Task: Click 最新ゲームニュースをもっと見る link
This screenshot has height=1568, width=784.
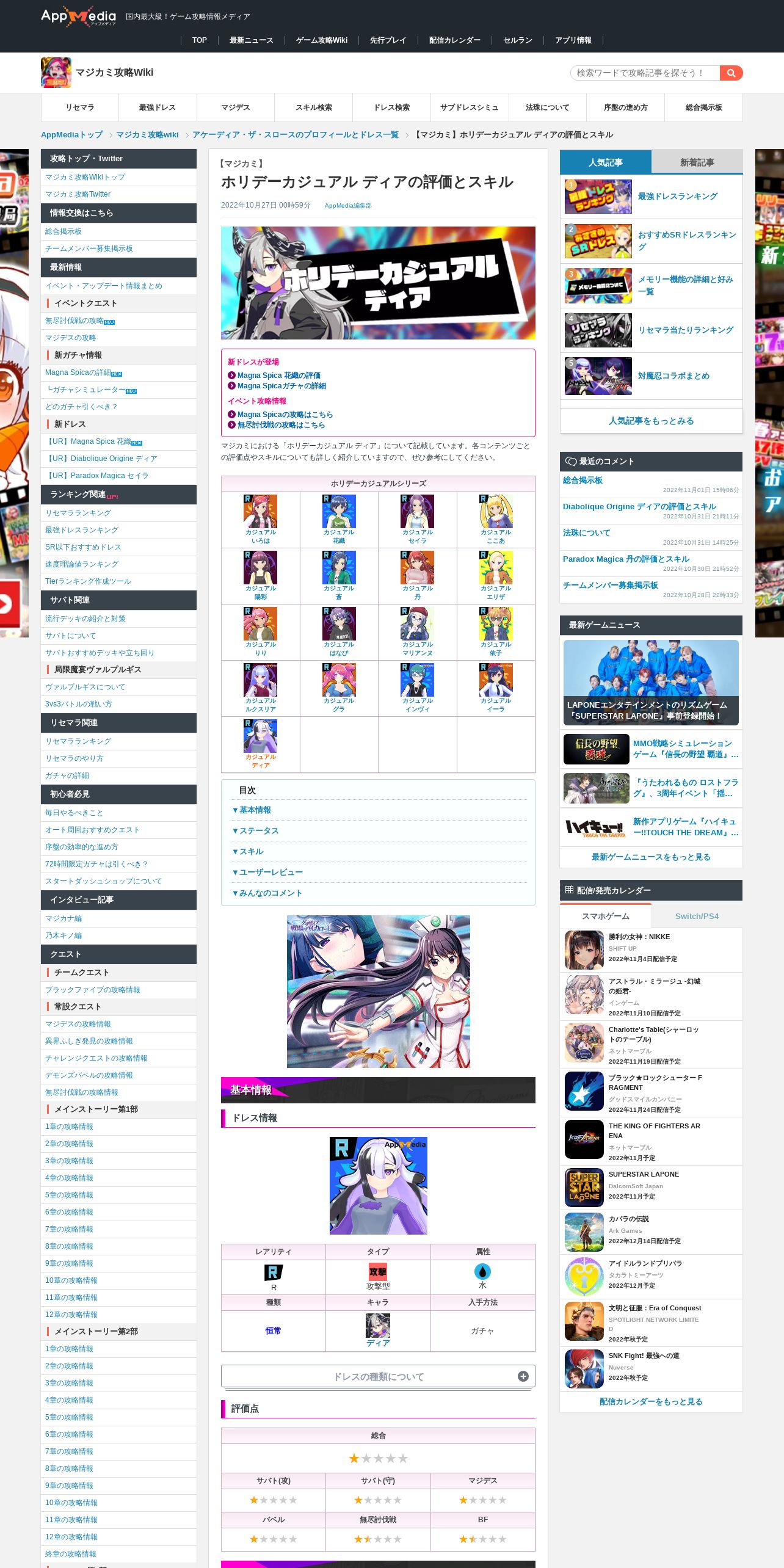Action: coord(651,857)
